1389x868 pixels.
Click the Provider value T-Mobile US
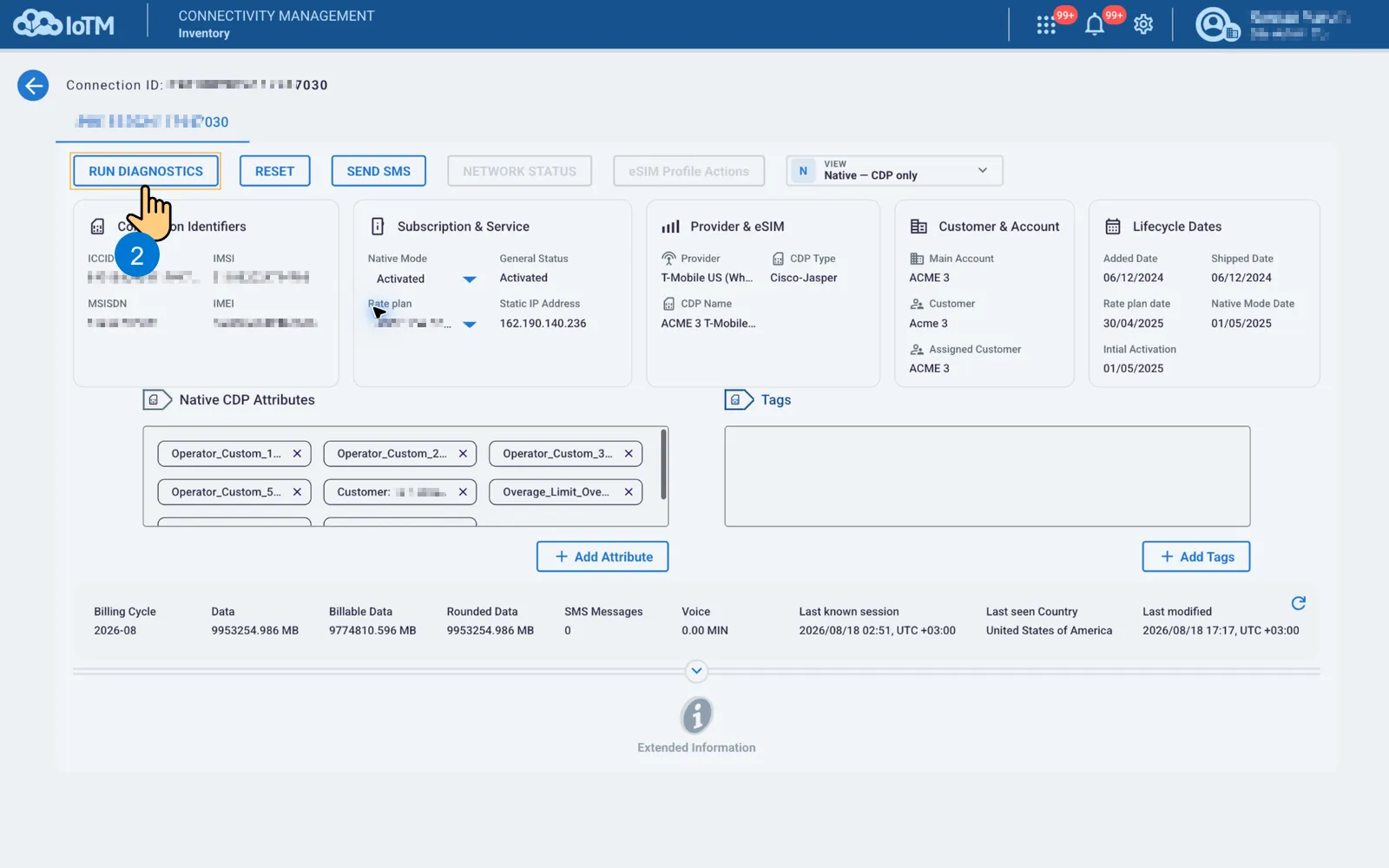(707, 278)
